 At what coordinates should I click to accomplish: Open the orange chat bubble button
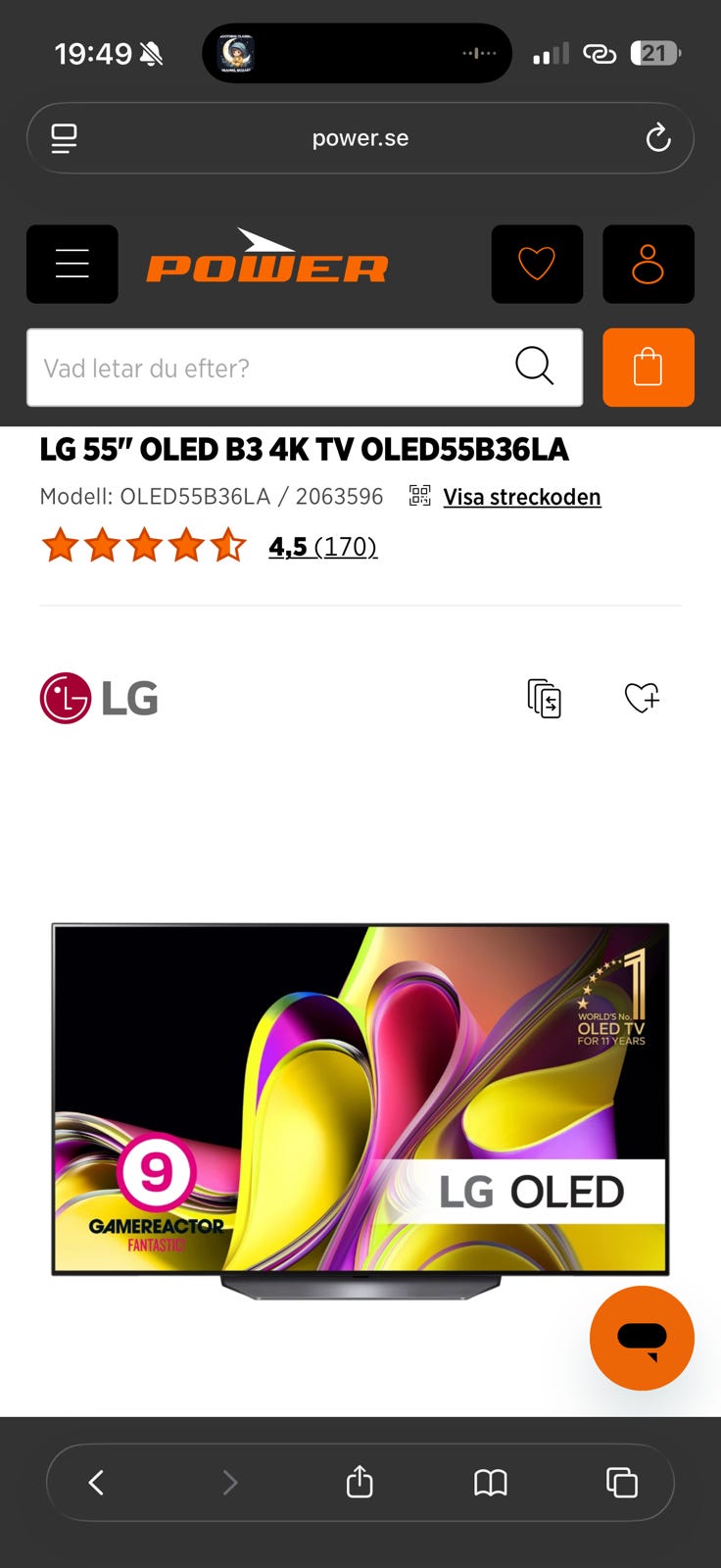coord(642,1338)
